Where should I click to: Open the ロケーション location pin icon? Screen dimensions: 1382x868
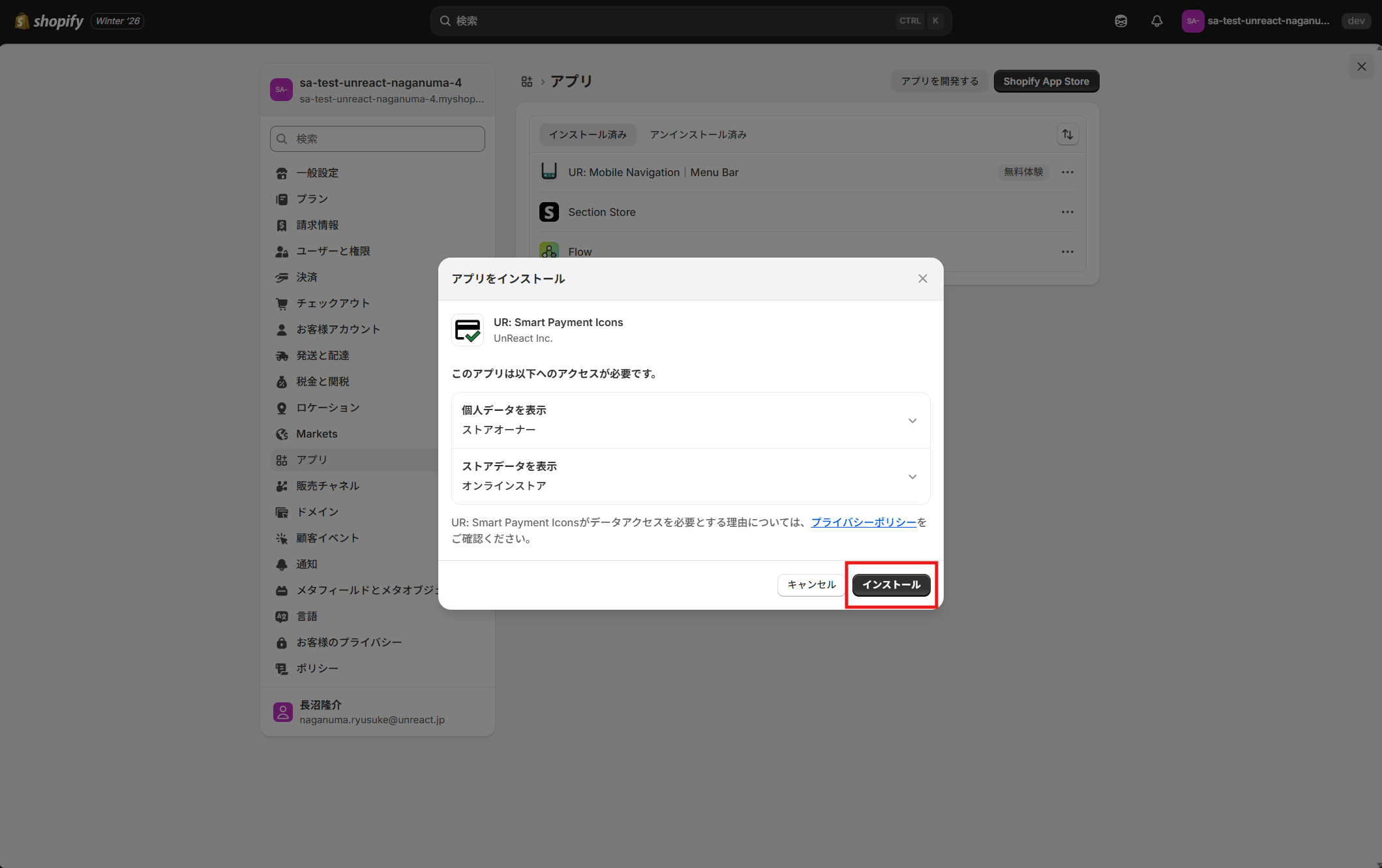pyautogui.click(x=281, y=408)
